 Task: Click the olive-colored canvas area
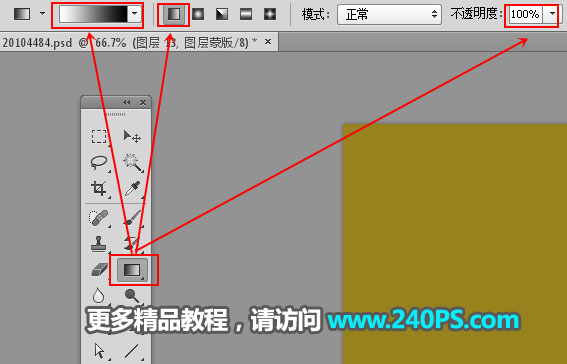click(455, 244)
